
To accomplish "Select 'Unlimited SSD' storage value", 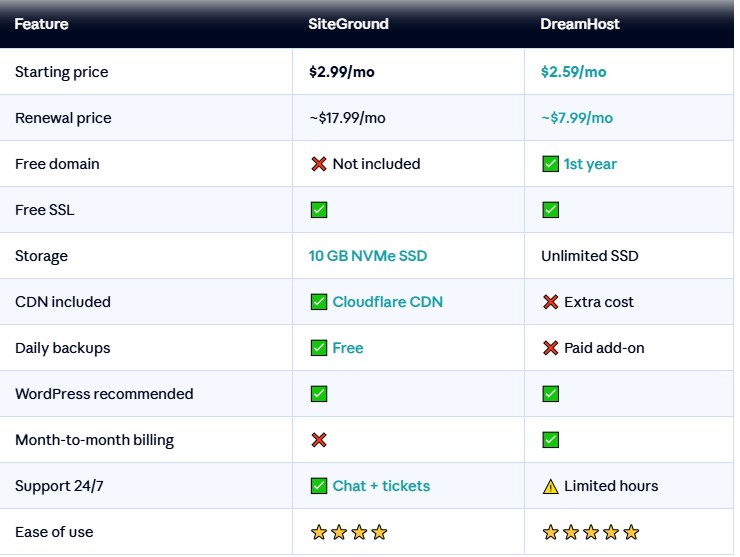I will coord(589,256).
